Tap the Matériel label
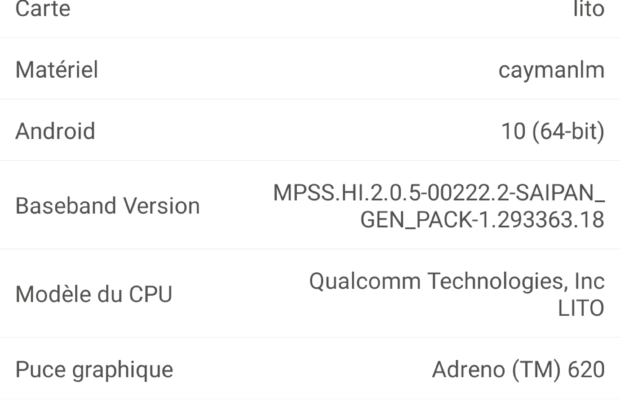The width and height of the screenshot is (620, 410). pos(56,70)
